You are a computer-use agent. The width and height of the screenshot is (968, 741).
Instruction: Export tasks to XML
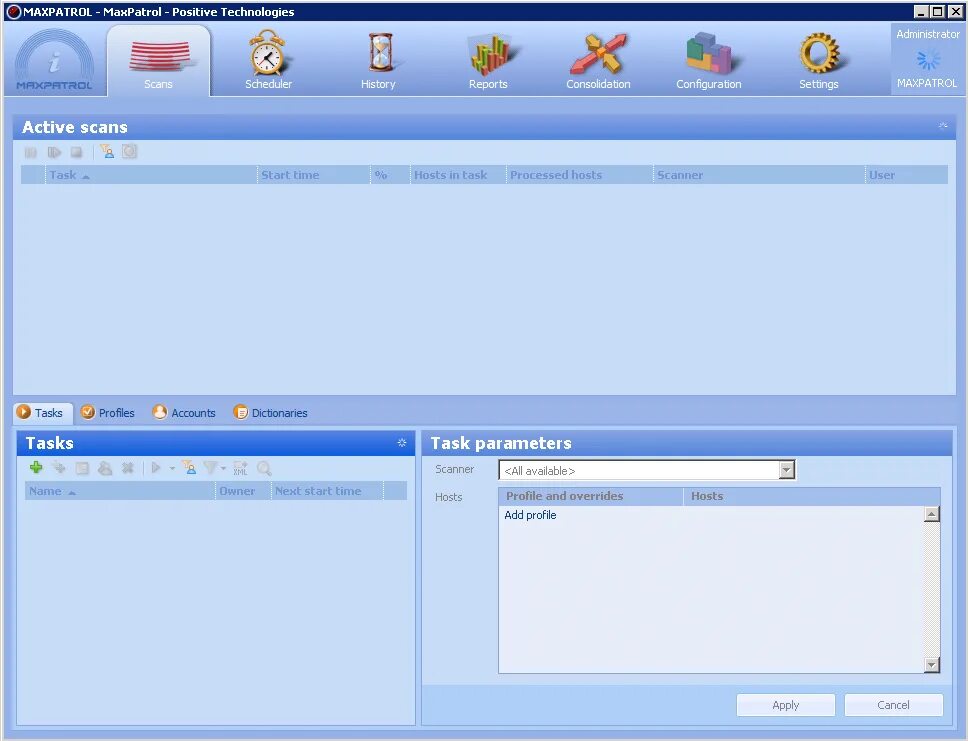240,468
